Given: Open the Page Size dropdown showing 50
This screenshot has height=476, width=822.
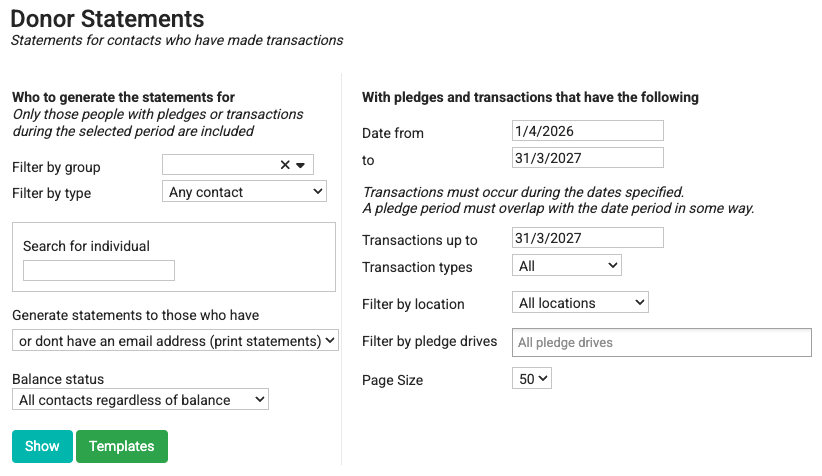Looking at the screenshot, I should tap(532, 378).
